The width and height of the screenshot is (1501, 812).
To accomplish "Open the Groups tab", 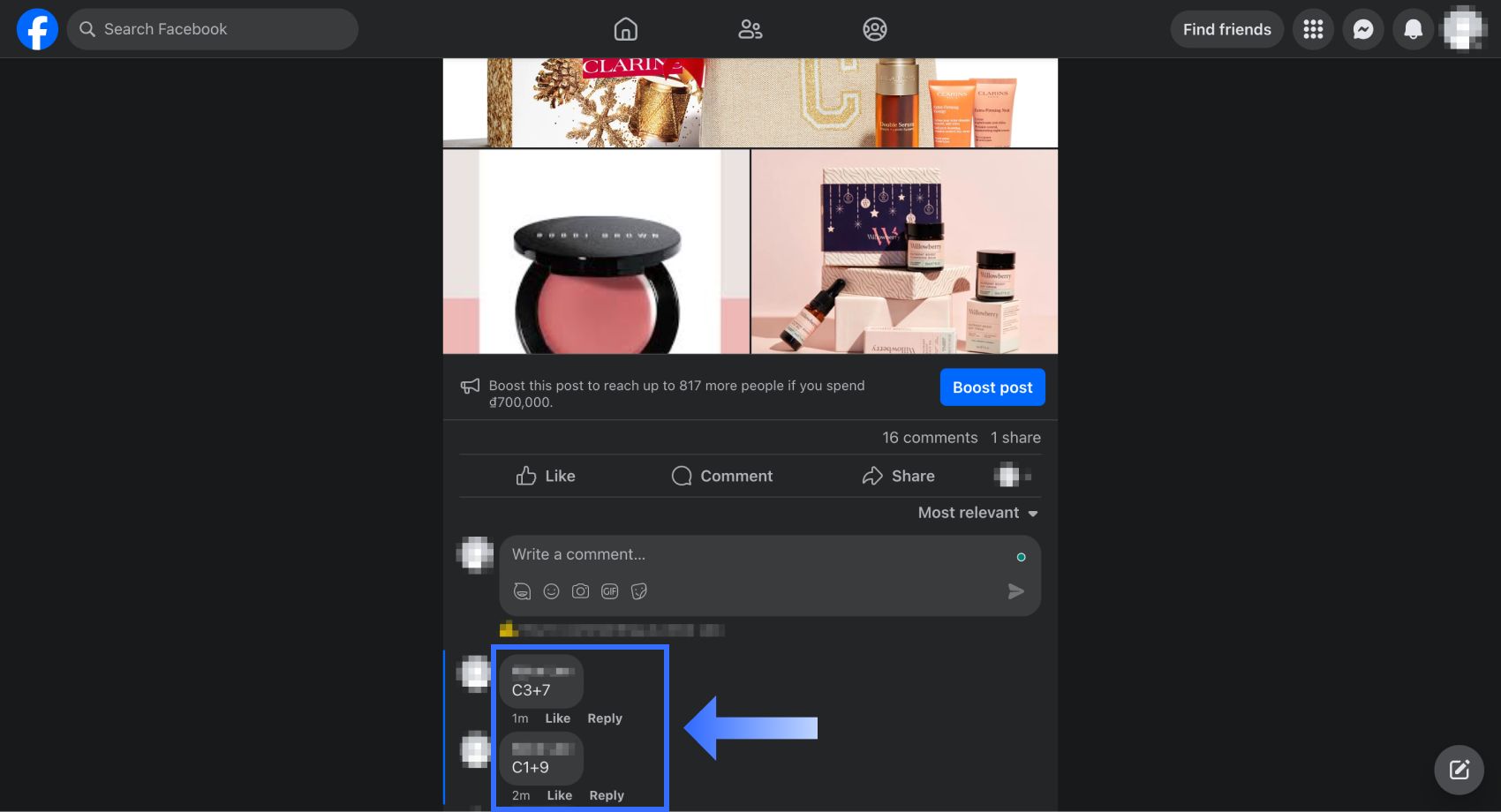I will pos(875,29).
